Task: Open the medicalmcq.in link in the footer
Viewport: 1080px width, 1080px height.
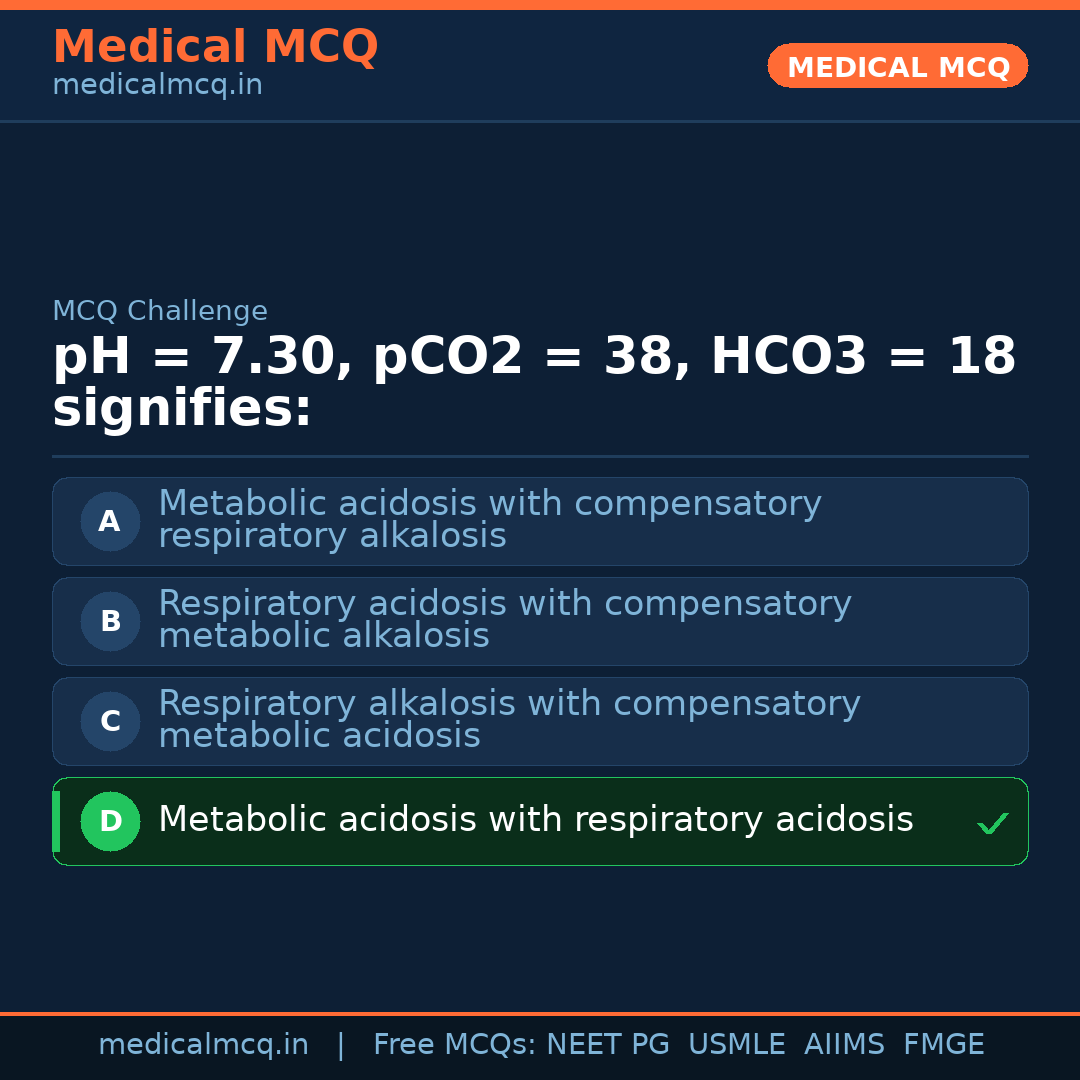Action: [x=203, y=1045]
